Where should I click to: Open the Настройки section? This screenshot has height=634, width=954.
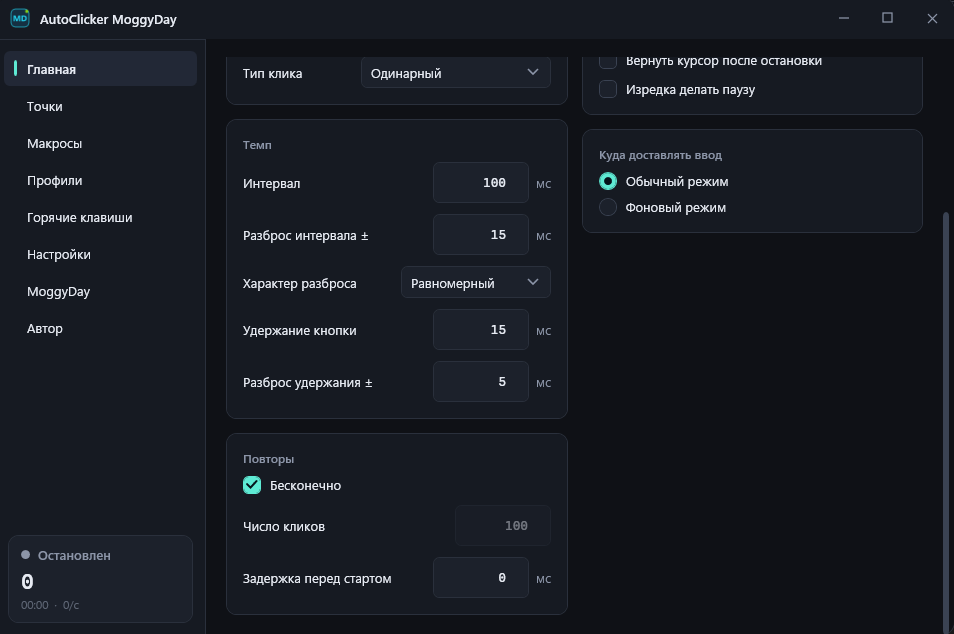point(100,255)
